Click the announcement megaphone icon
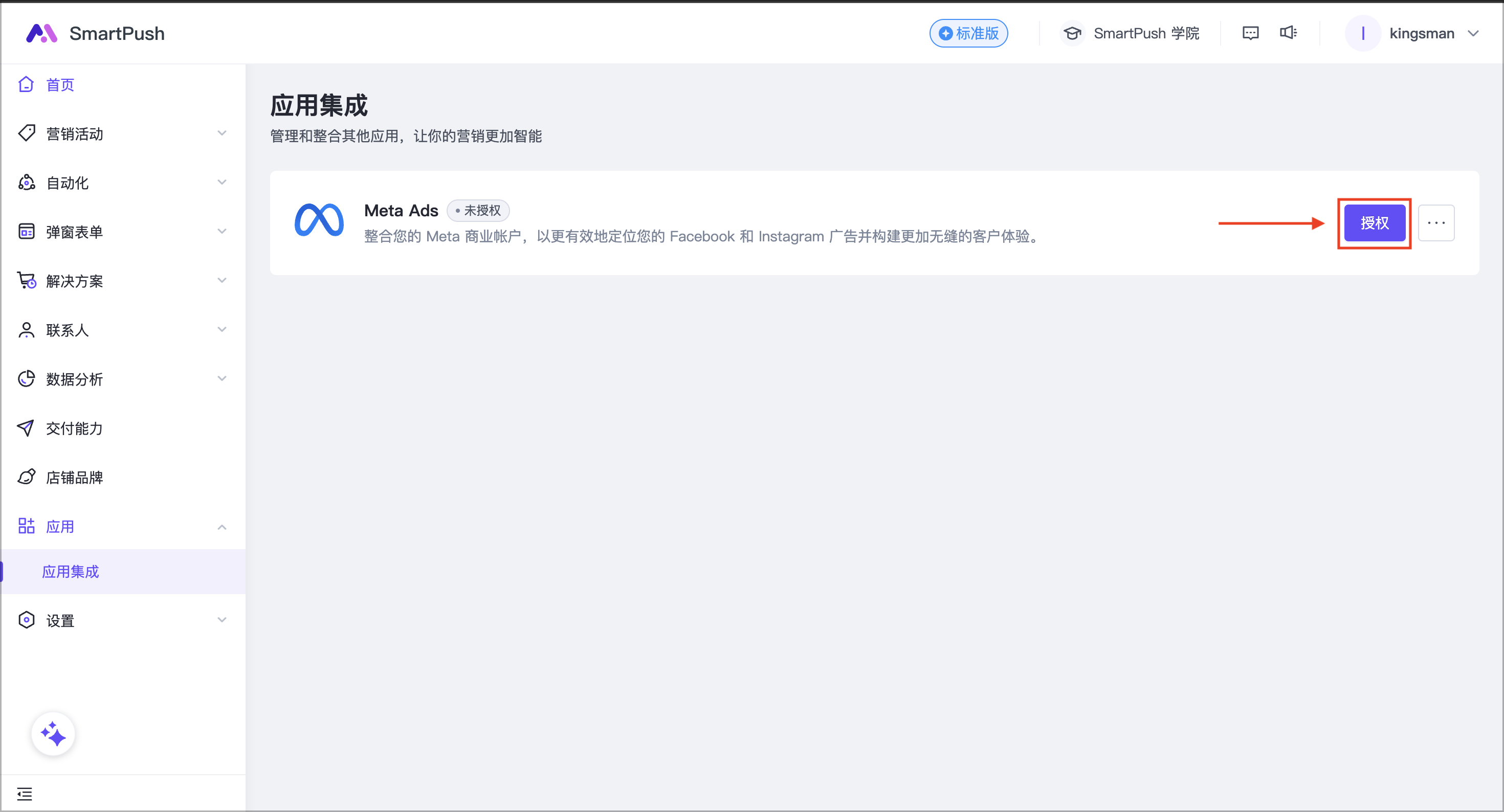The height and width of the screenshot is (812, 1504). point(1288,33)
